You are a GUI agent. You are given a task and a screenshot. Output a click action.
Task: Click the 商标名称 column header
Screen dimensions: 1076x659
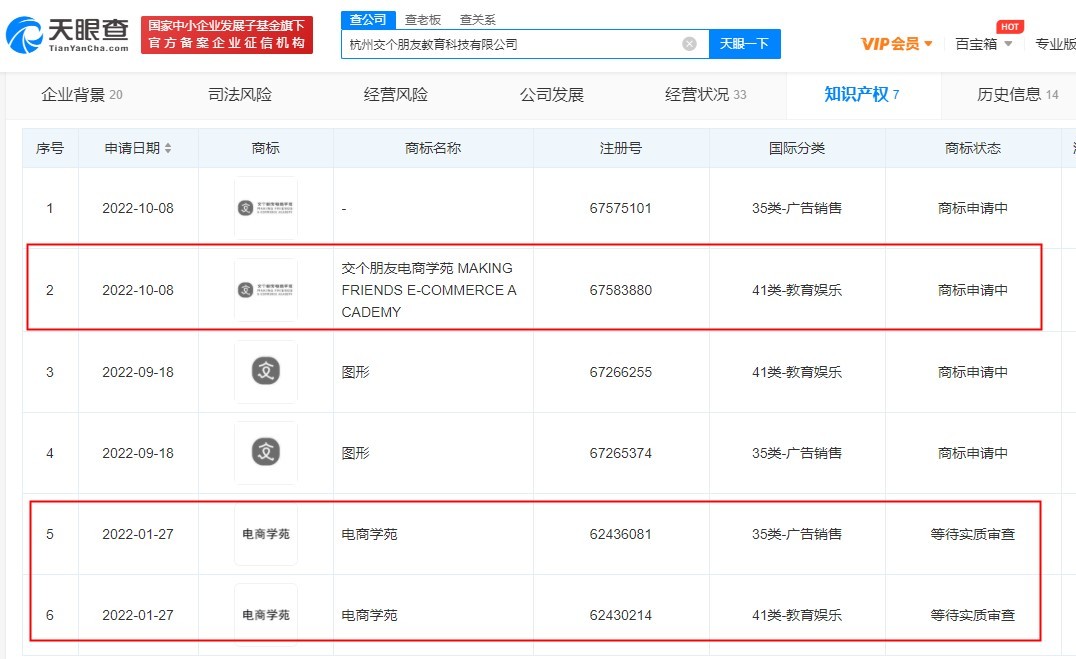[433, 148]
